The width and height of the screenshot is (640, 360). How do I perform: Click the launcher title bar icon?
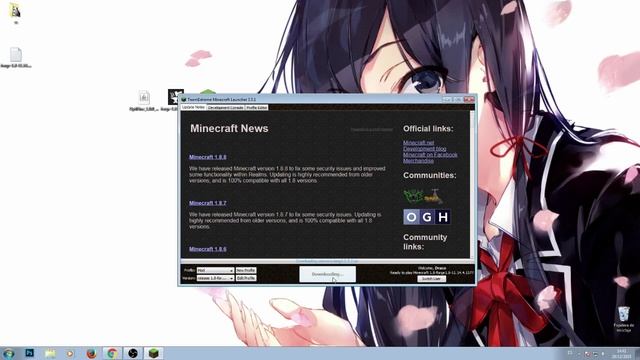coord(184,99)
